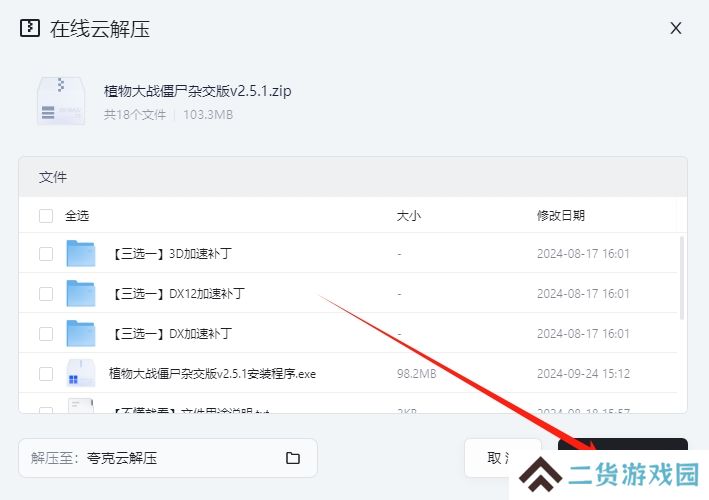Click the 修改日期 column header

[561, 216]
